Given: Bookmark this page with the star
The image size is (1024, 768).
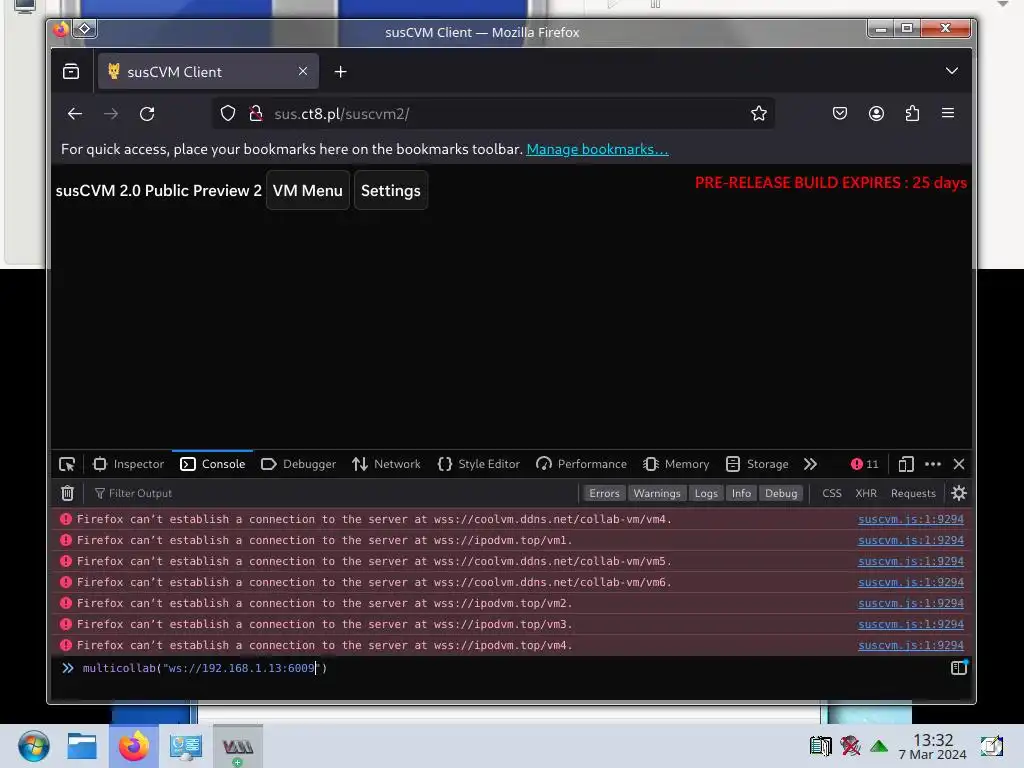Looking at the screenshot, I should (758, 114).
